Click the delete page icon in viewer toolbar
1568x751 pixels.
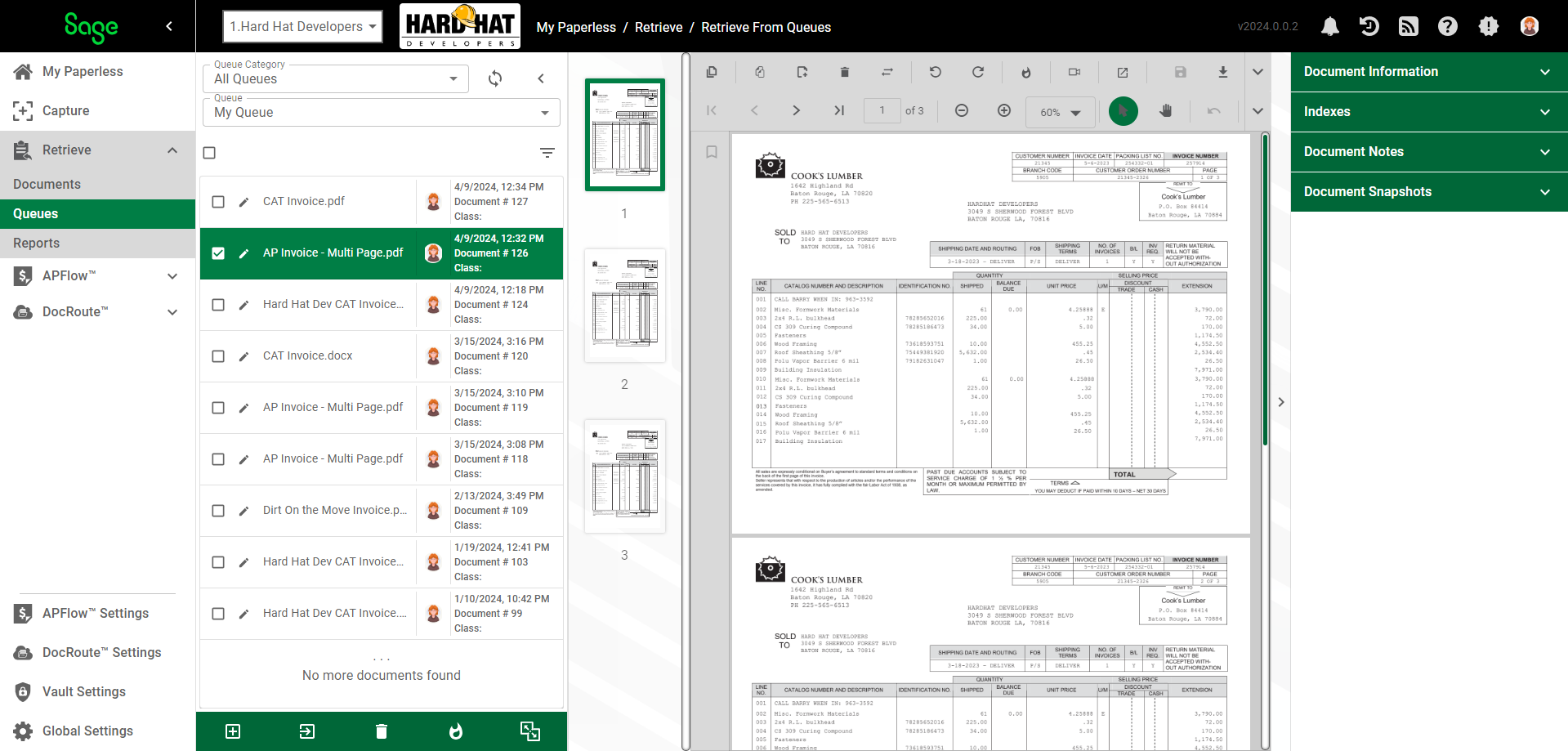point(845,72)
